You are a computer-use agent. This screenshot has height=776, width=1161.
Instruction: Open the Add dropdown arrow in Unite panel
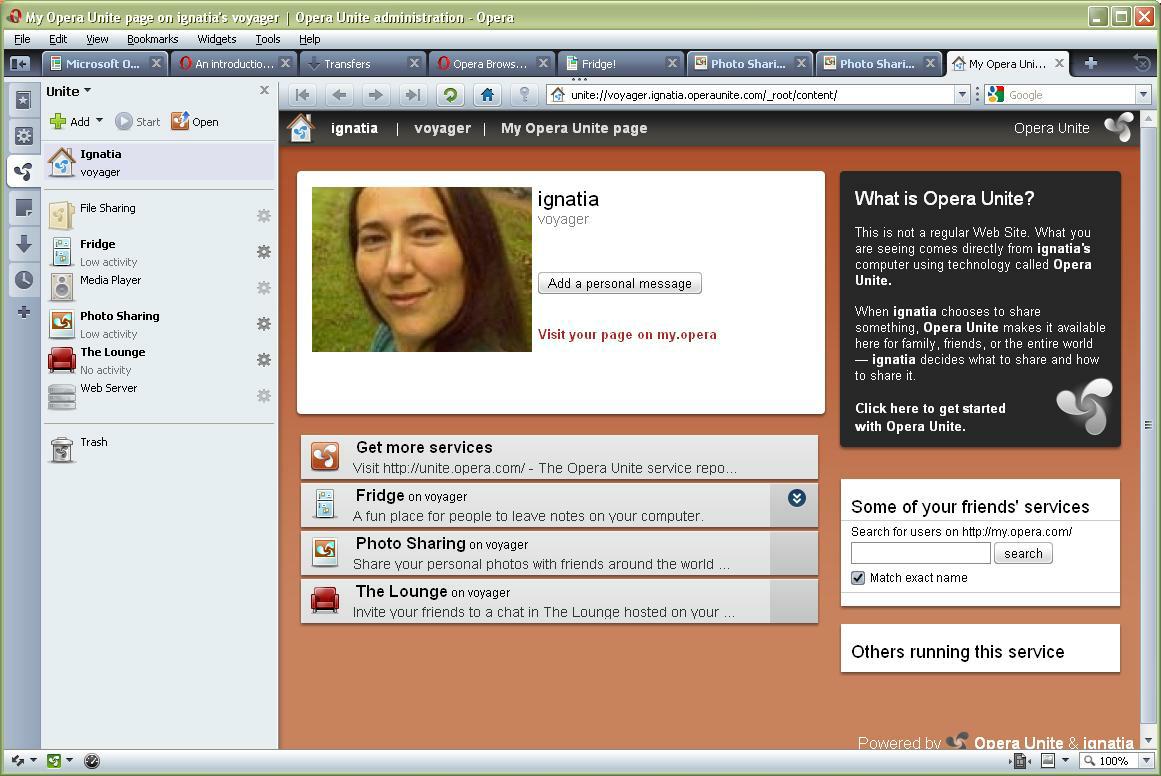click(x=99, y=121)
